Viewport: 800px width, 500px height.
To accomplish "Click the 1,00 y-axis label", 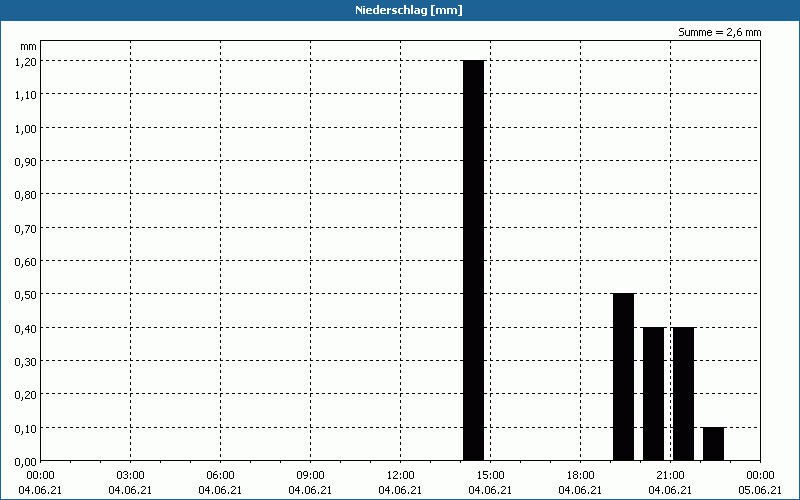I will pos(26,128).
